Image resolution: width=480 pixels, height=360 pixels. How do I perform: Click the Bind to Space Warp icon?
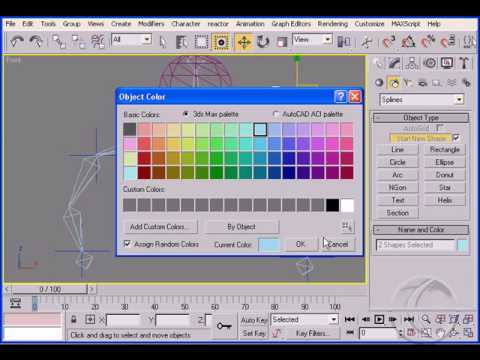pyautogui.click(x=98, y=42)
